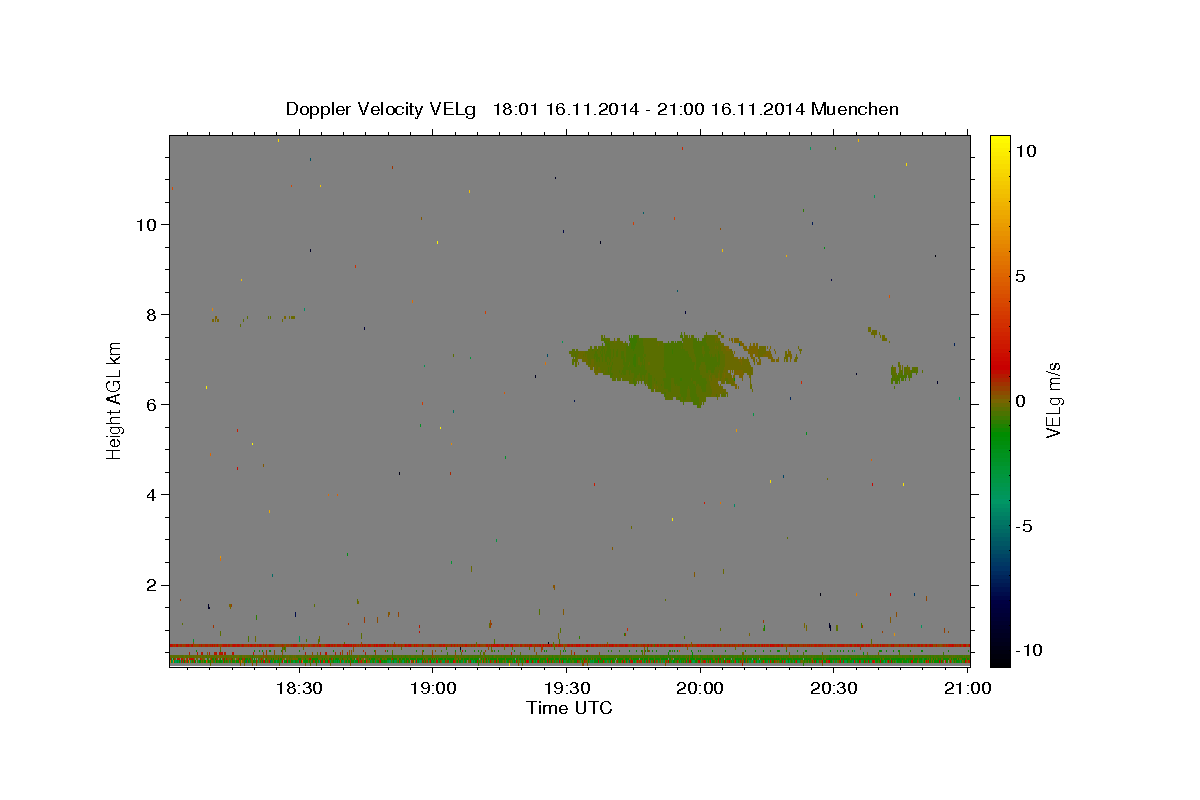This screenshot has height=800, width=1200.
Task: Click the colorbar value 10 label
Action: point(1025,150)
